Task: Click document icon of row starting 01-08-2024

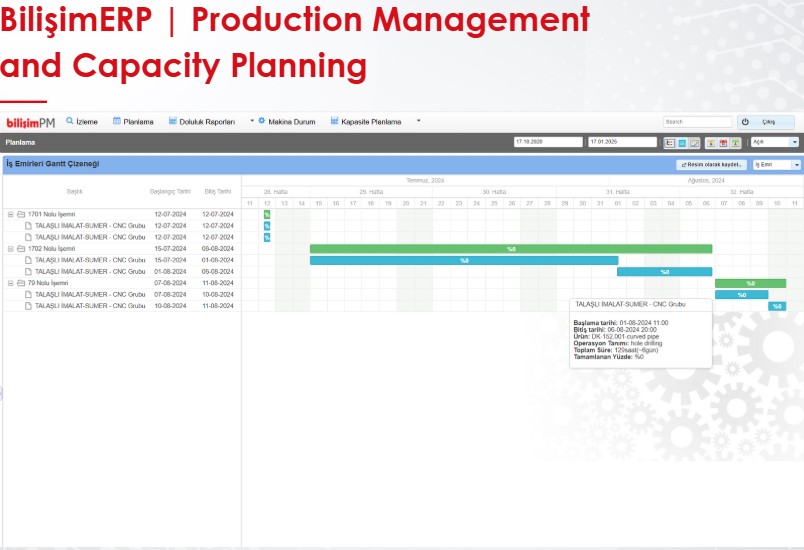Action: (x=28, y=271)
